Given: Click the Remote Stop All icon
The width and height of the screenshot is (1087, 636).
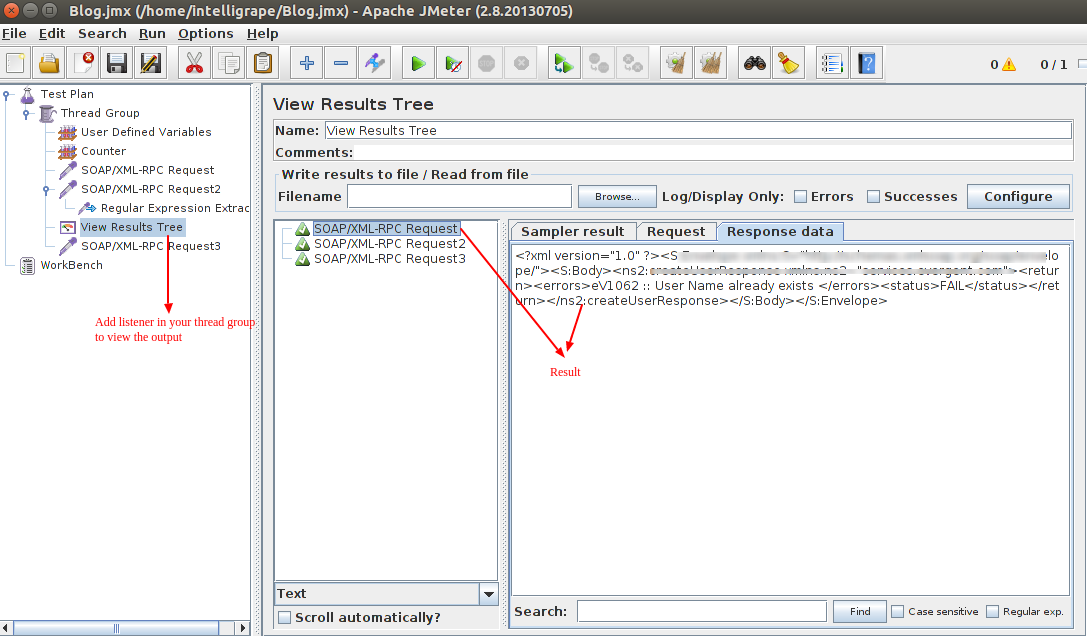Looking at the screenshot, I should 598,64.
